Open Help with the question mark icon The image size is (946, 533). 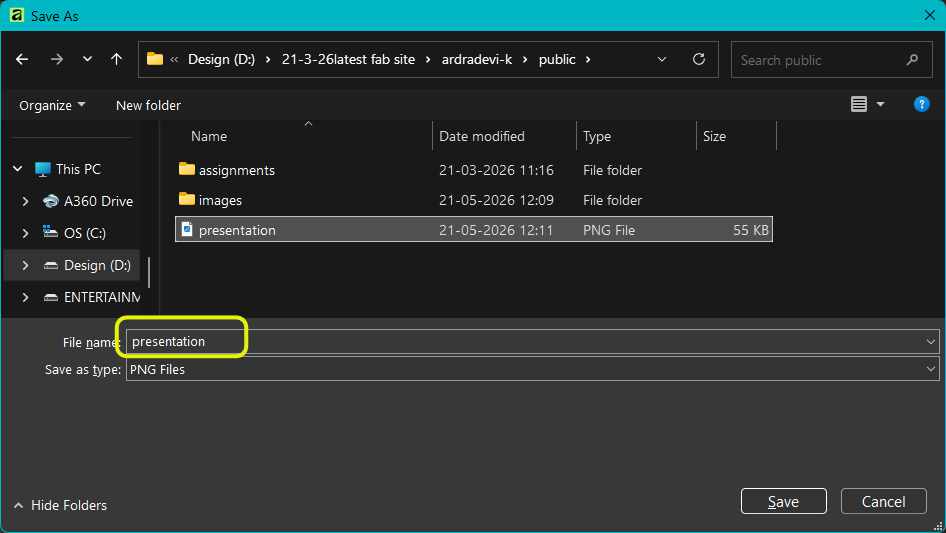(x=921, y=104)
